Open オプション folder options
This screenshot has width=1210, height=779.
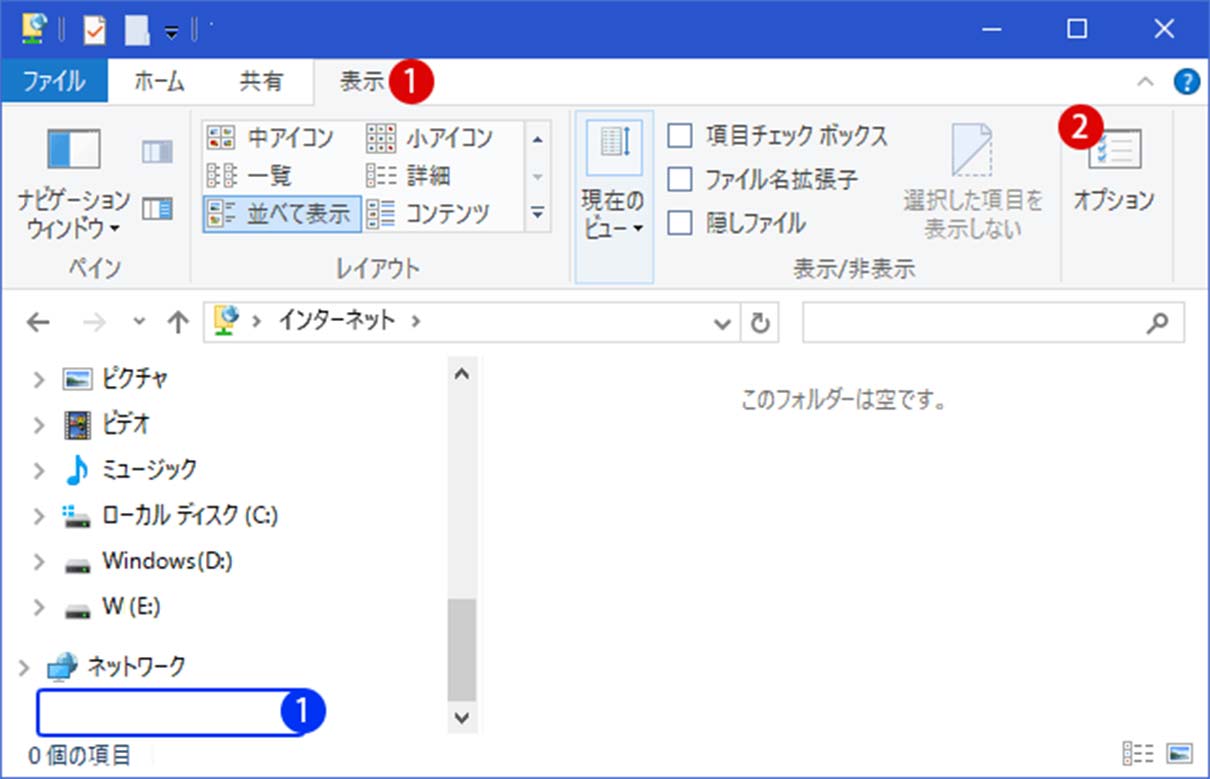[x=1114, y=172]
